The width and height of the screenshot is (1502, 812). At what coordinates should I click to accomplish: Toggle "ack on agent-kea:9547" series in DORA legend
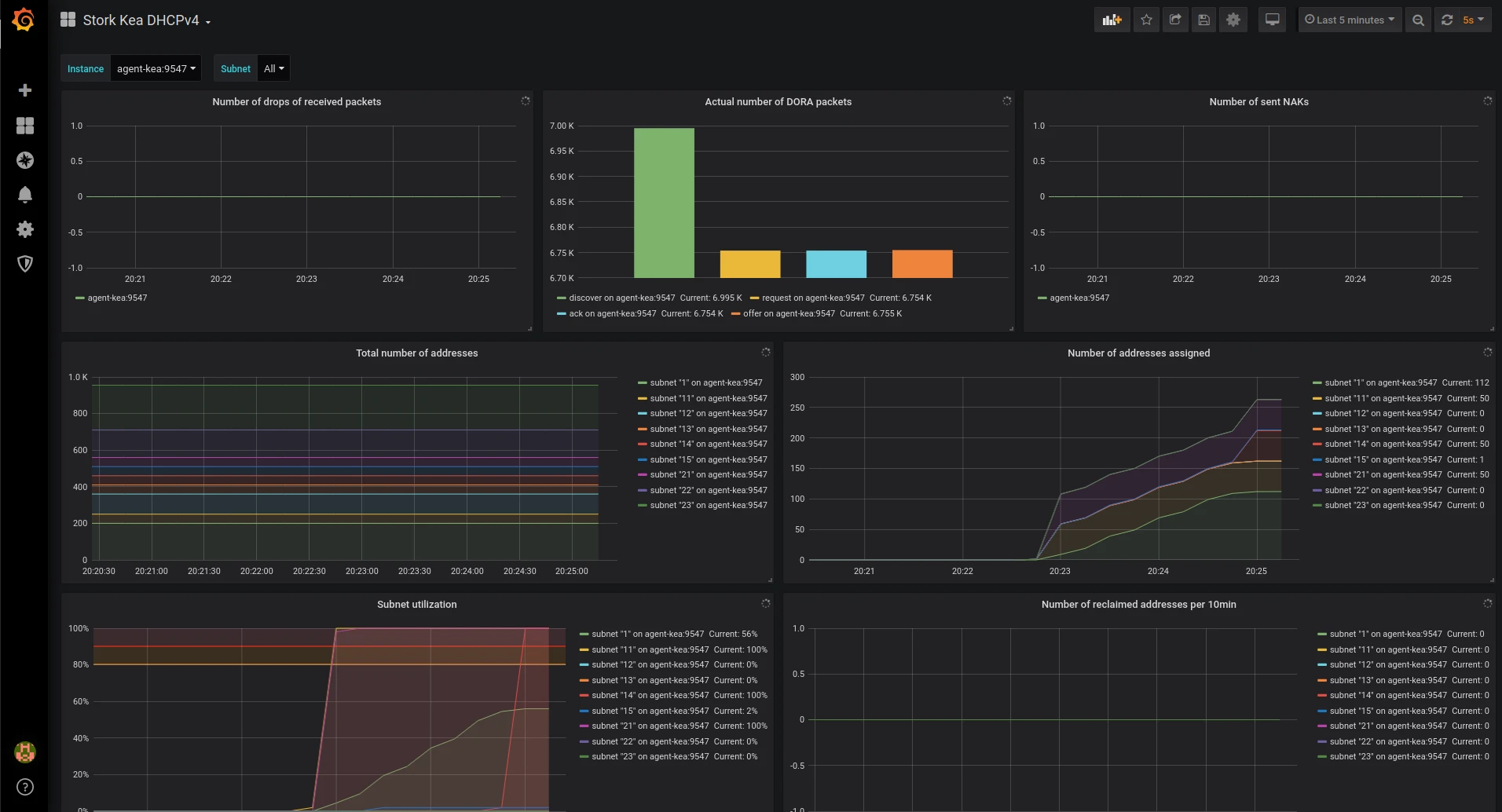tap(613, 314)
